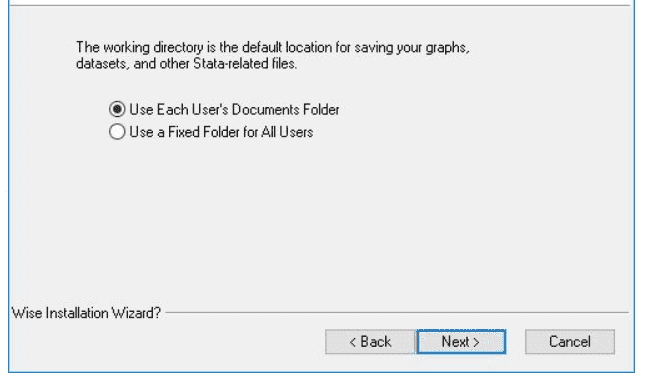Click the filled radio circle for Documents Folder

click(117, 109)
